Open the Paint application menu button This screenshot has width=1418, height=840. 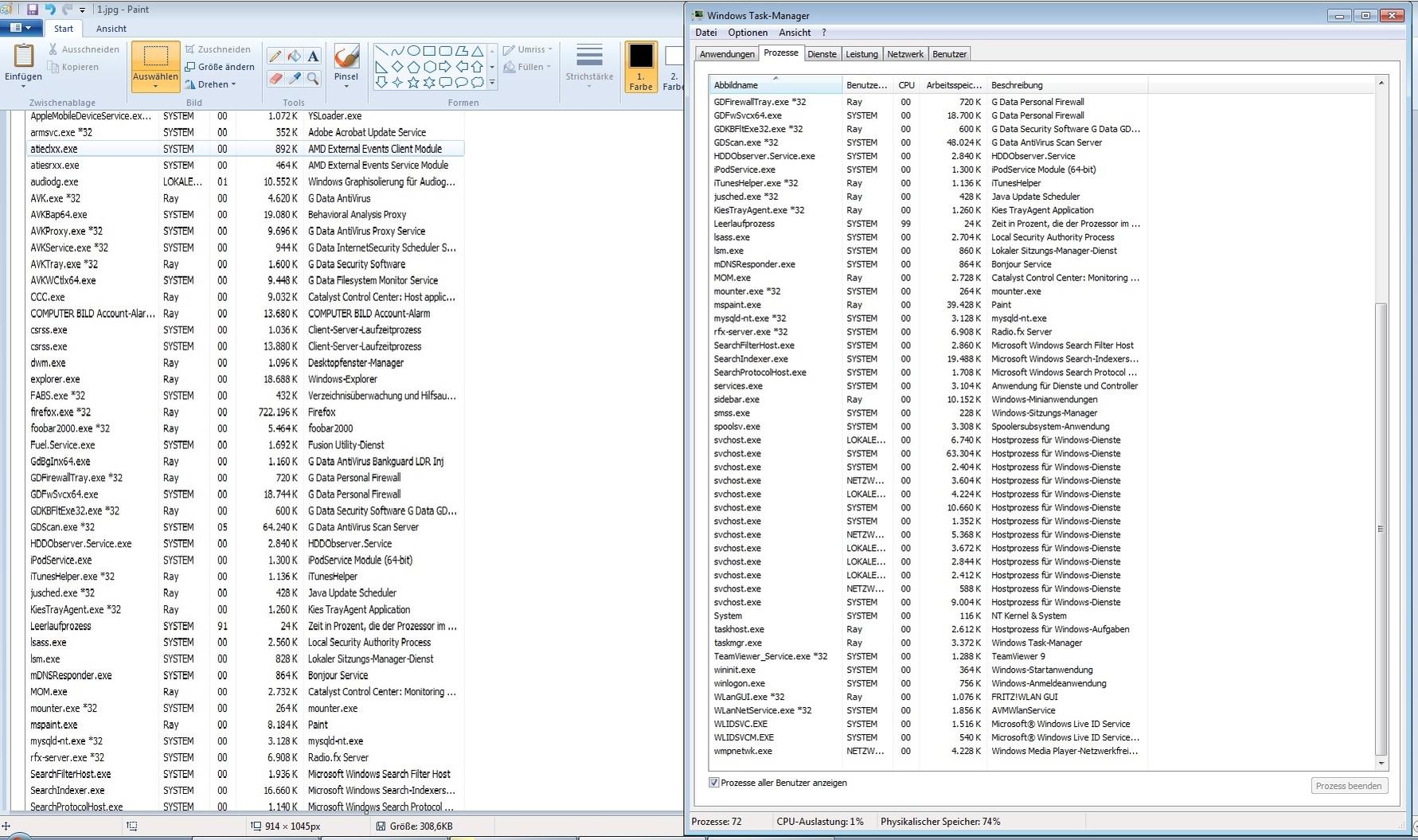pos(21,28)
